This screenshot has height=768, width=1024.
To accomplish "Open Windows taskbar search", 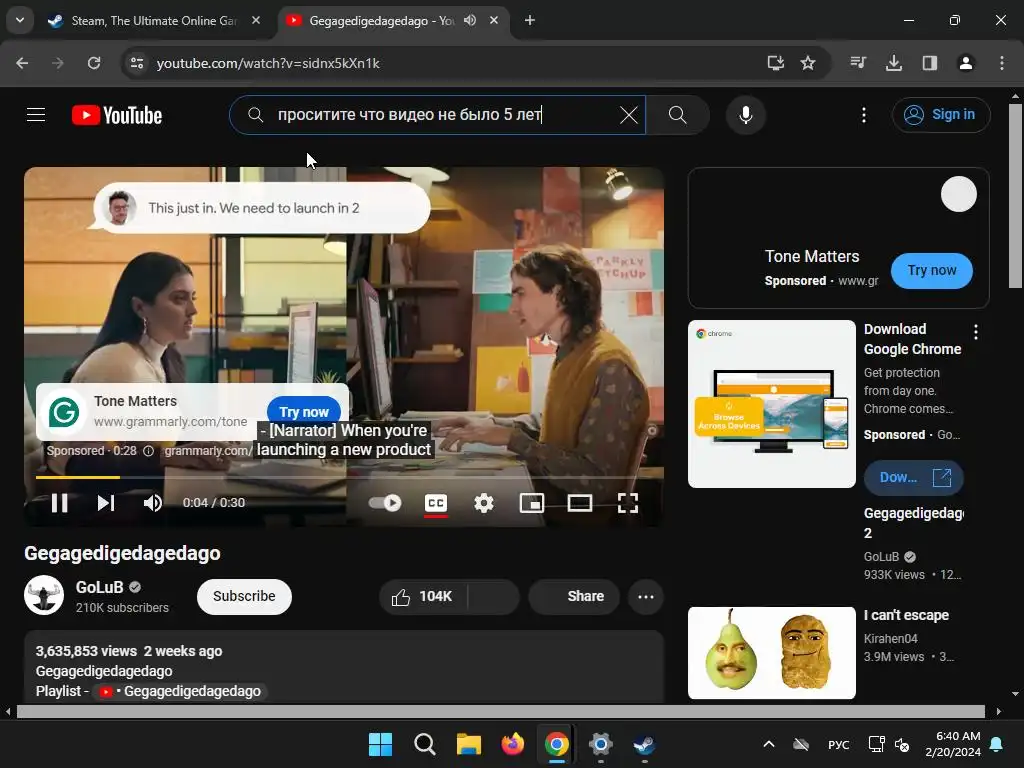I will 424,744.
